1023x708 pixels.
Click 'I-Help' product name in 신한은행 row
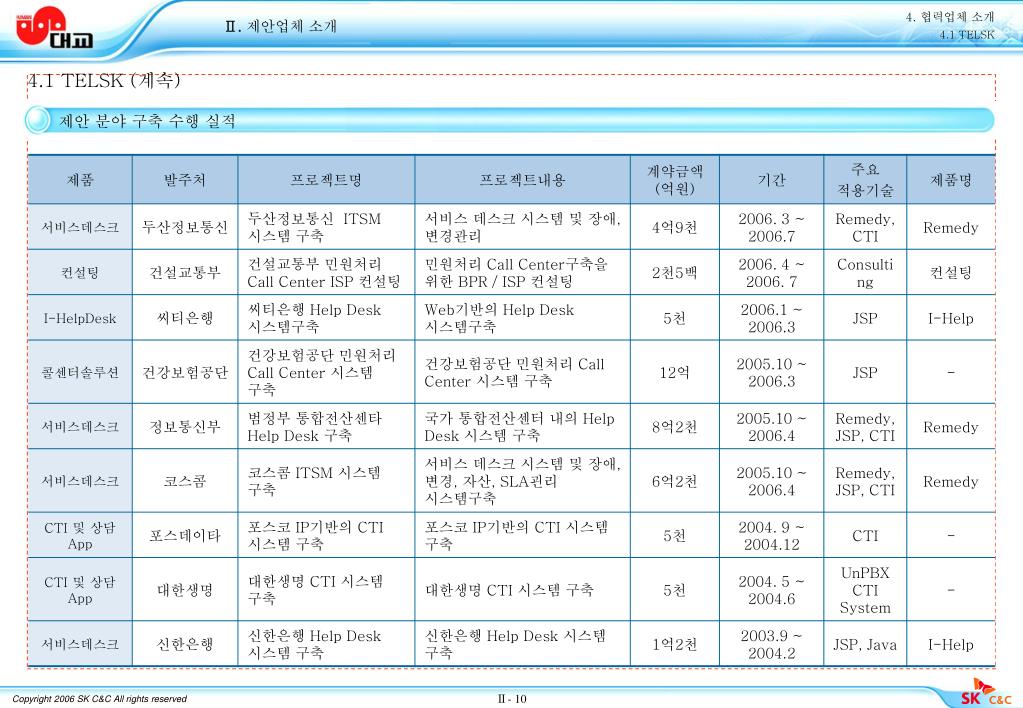(x=951, y=645)
